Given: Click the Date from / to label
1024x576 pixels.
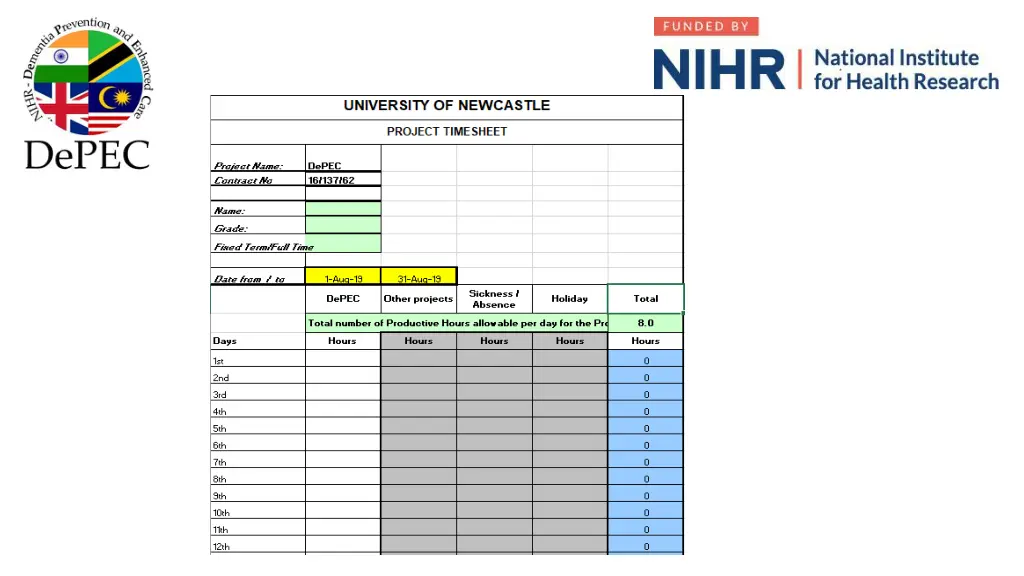Looking at the screenshot, I should 249,279.
